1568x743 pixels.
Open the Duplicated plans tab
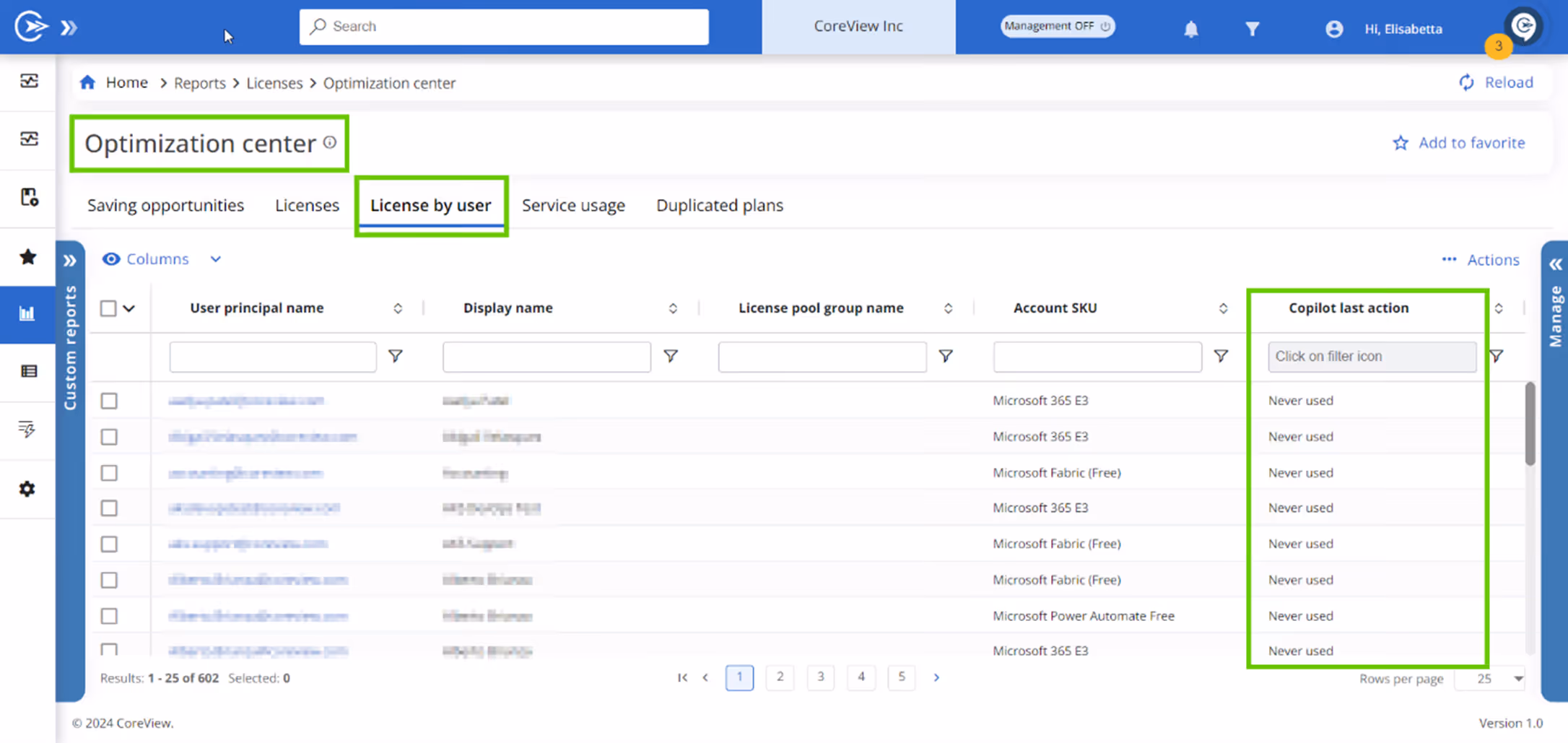tap(719, 205)
